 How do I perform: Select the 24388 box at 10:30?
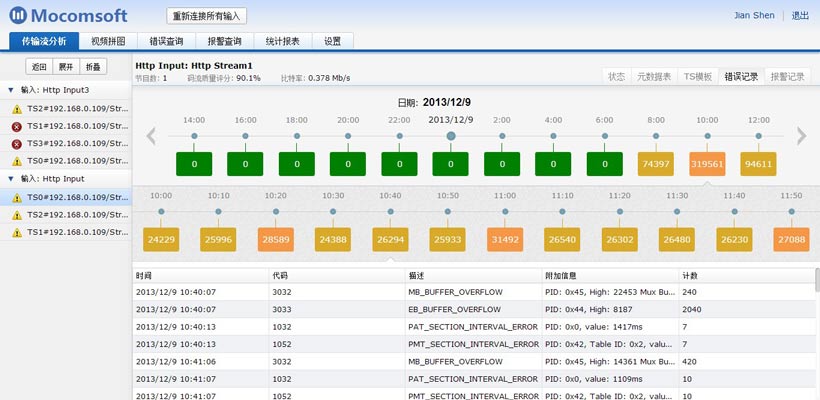333,239
